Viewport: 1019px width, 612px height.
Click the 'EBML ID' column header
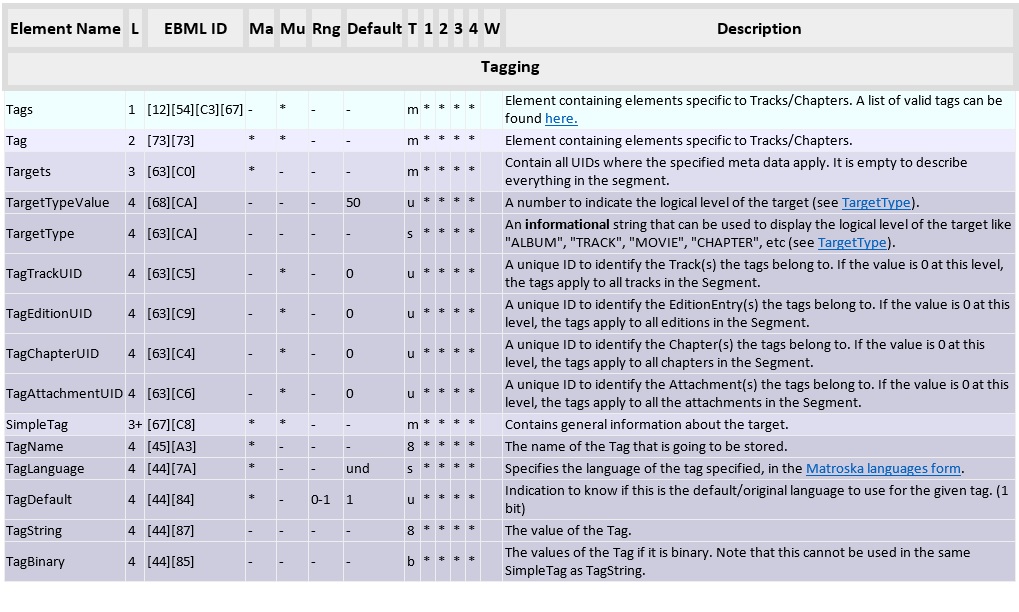tap(196, 29)
